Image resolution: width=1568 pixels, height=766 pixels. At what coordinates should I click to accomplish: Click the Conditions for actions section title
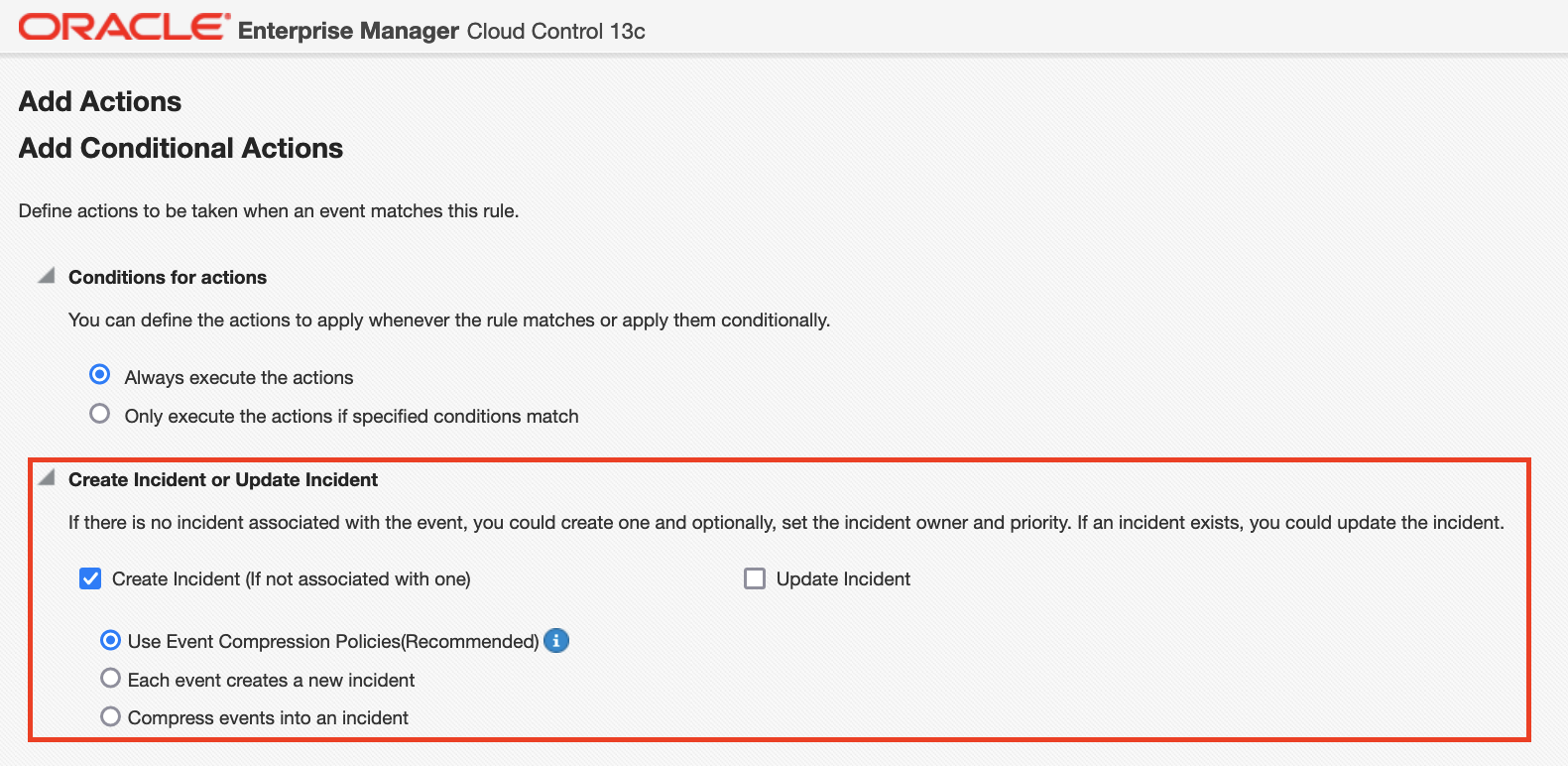click(x=168, y=277)
